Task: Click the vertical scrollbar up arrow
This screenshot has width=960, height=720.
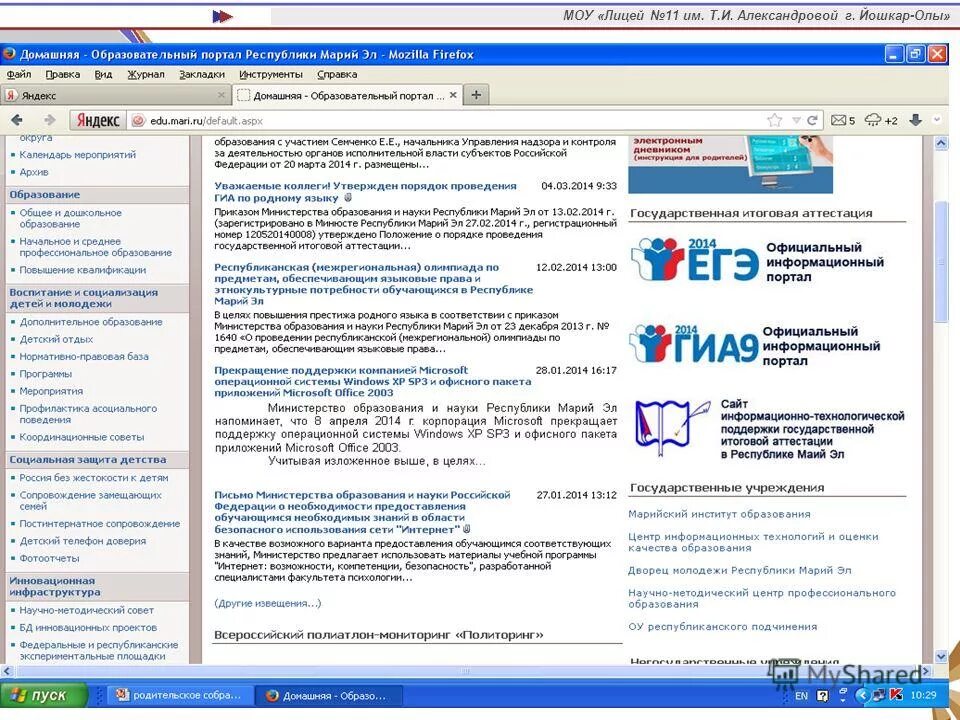Action: point(941,143)
